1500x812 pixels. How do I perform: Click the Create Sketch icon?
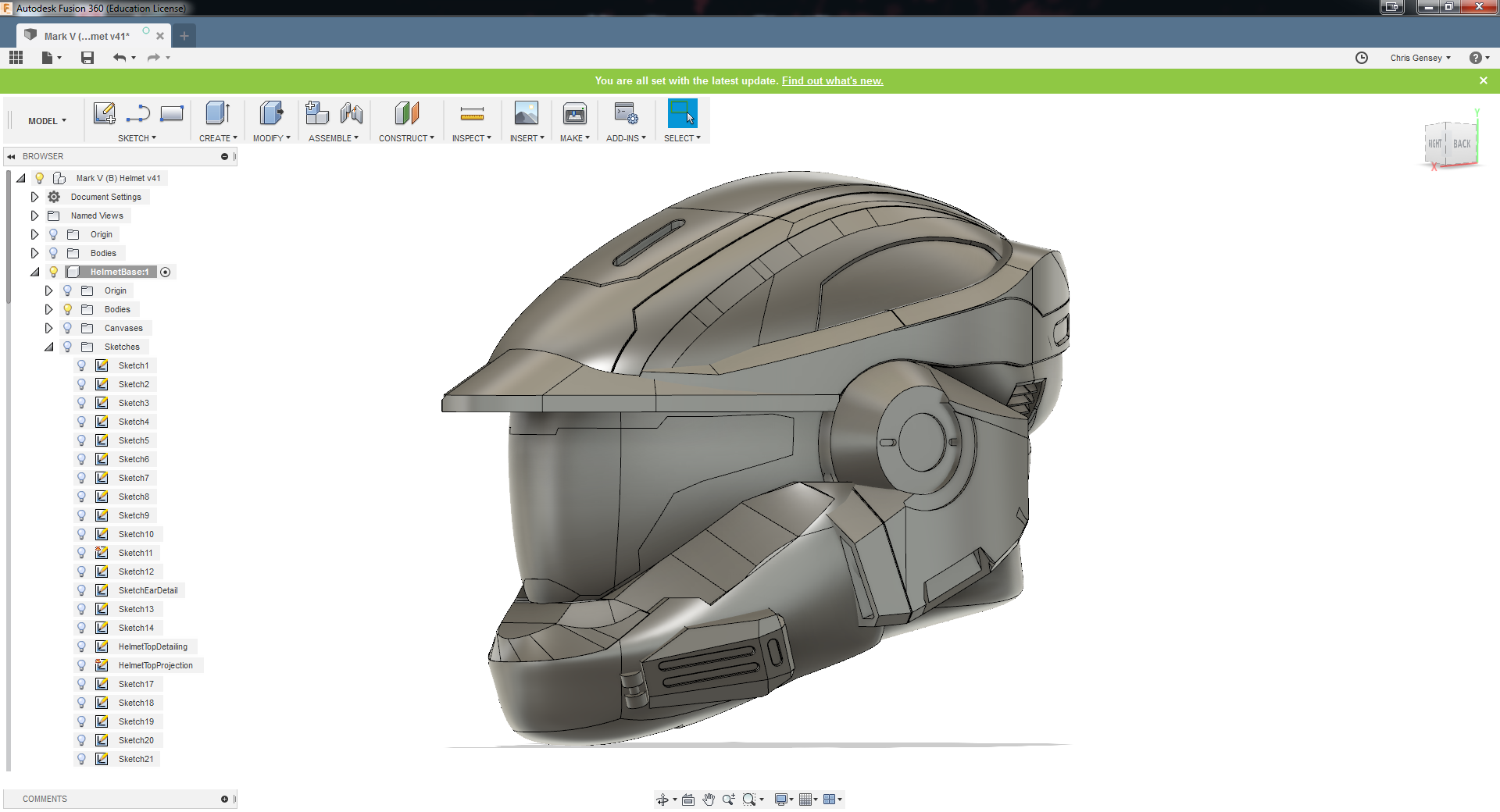pos(104,114)
